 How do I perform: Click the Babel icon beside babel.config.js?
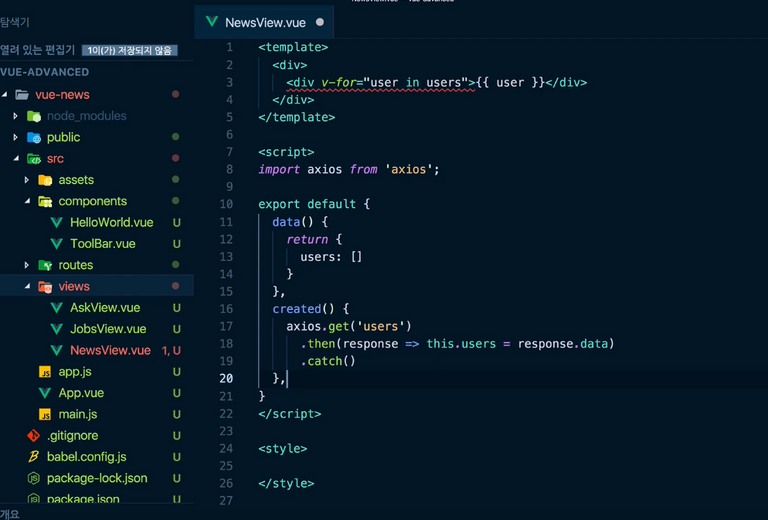(33, 457)
